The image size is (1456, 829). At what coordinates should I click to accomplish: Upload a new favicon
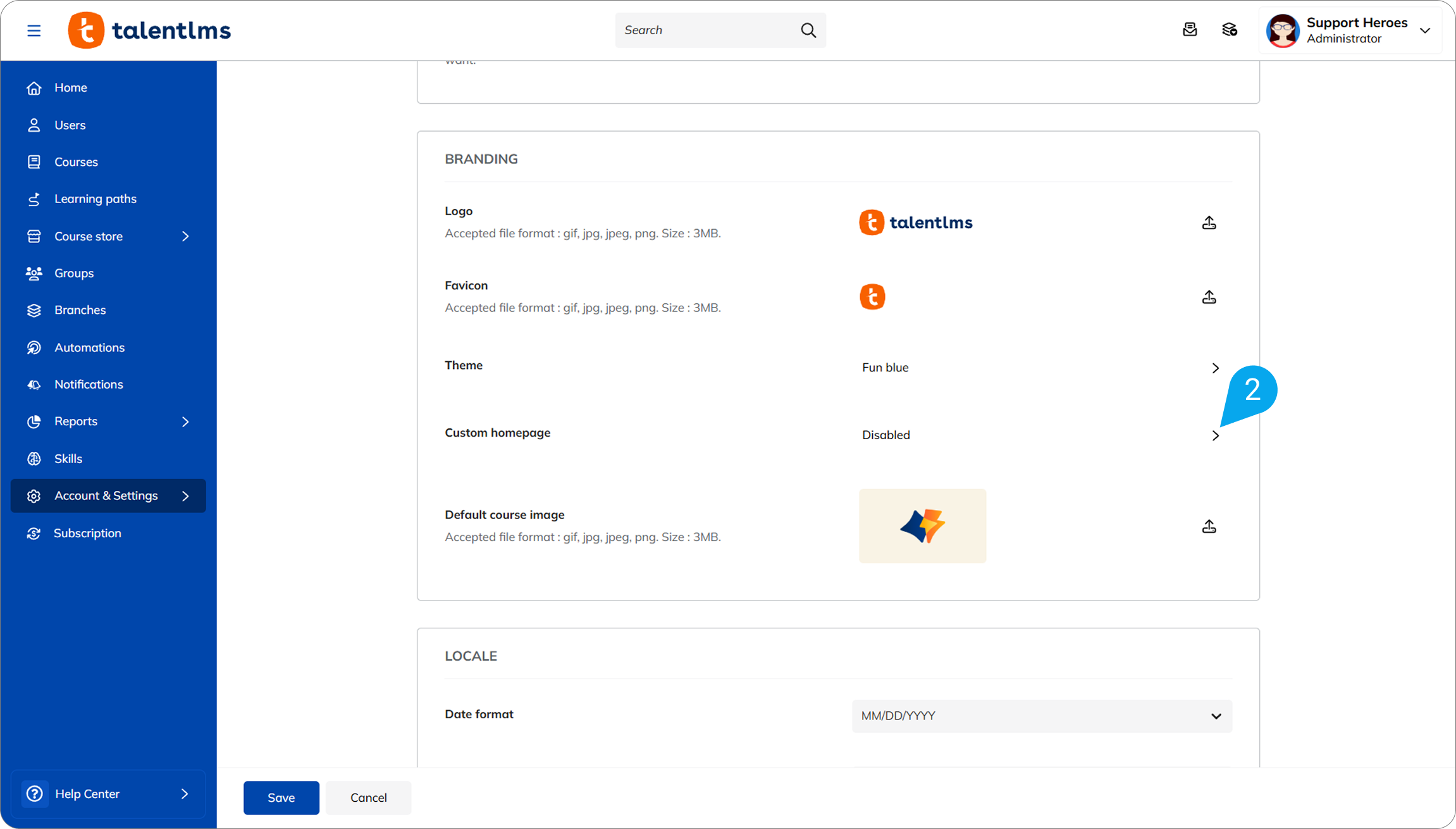[1209, 297]
